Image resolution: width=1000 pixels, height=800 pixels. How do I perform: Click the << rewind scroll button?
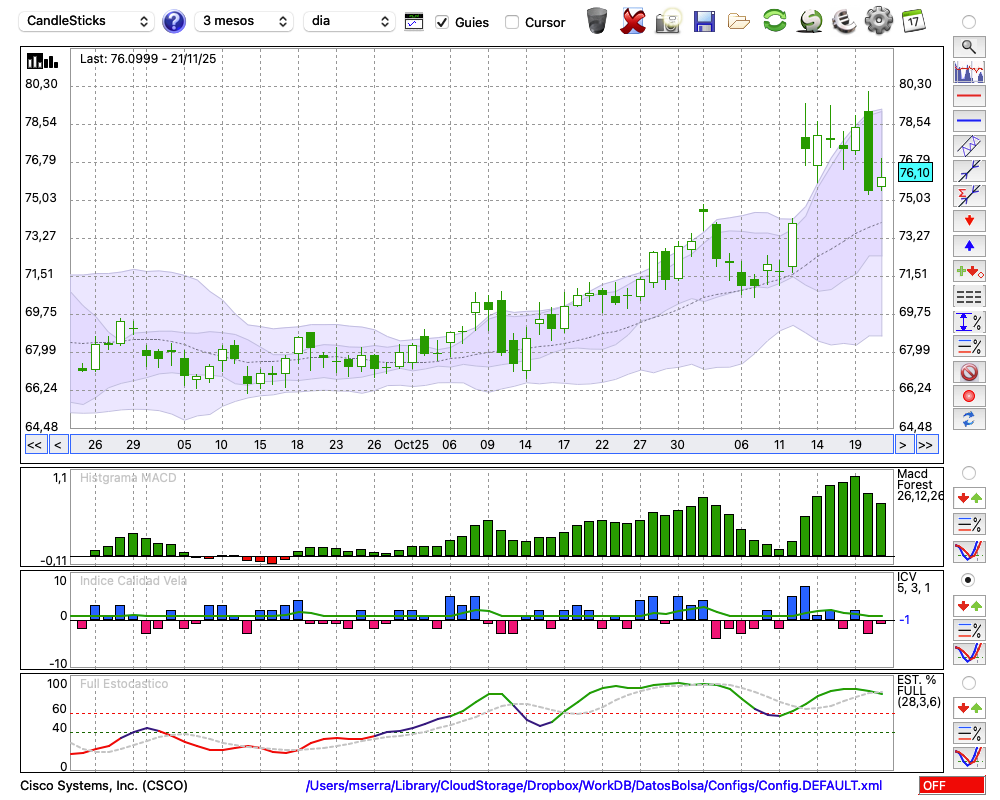click(x=34, y=445)
